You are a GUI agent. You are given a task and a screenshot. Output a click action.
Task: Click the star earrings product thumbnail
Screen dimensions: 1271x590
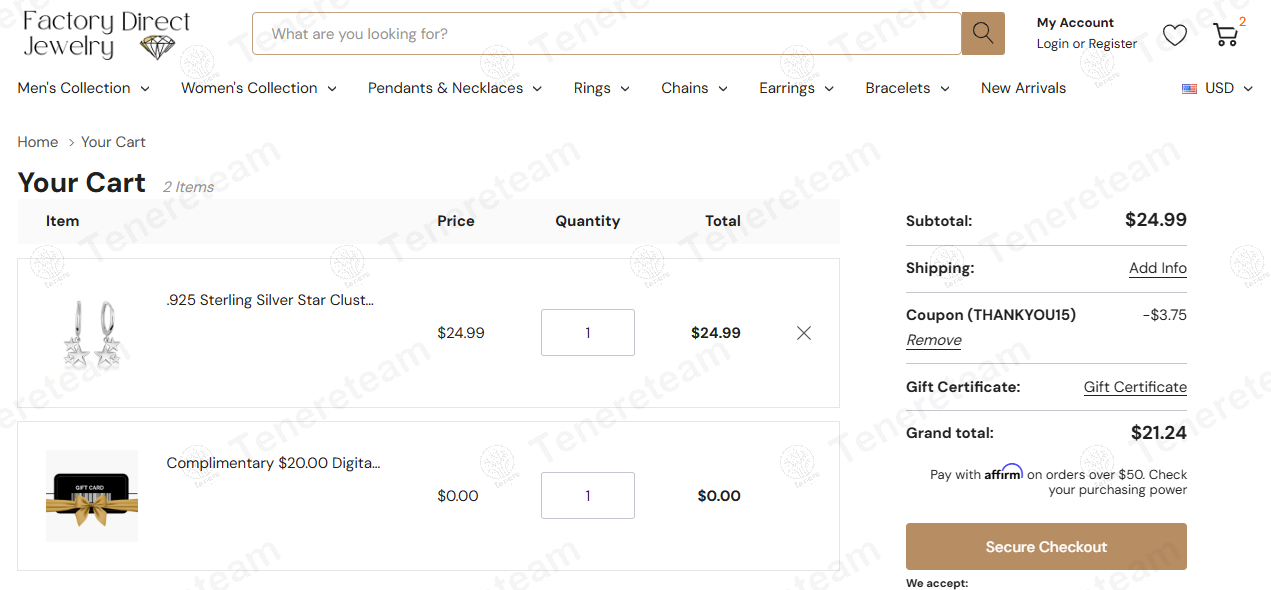92,333
